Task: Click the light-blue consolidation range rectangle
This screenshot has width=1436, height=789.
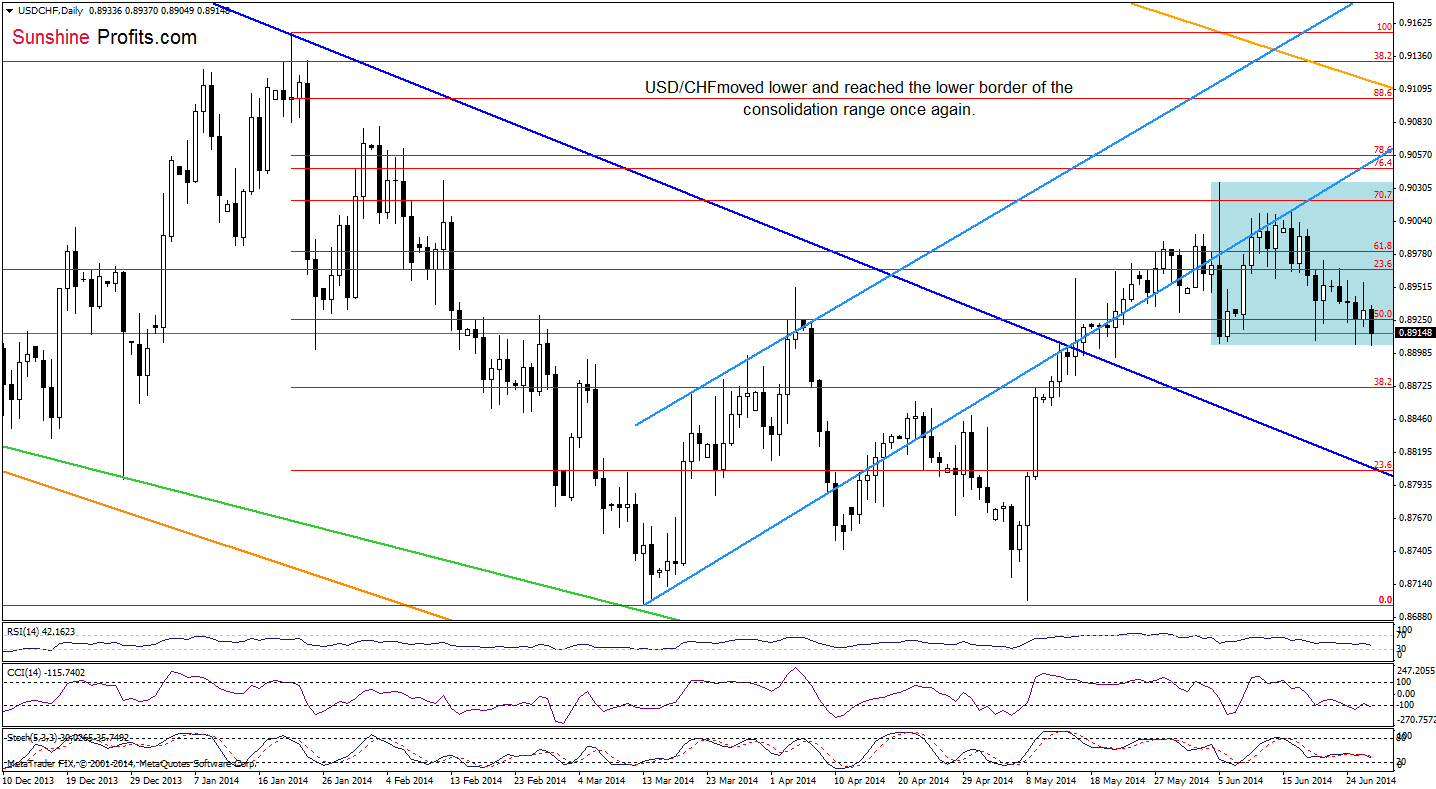Action: pyautogui.click(x=1301, y=263)
